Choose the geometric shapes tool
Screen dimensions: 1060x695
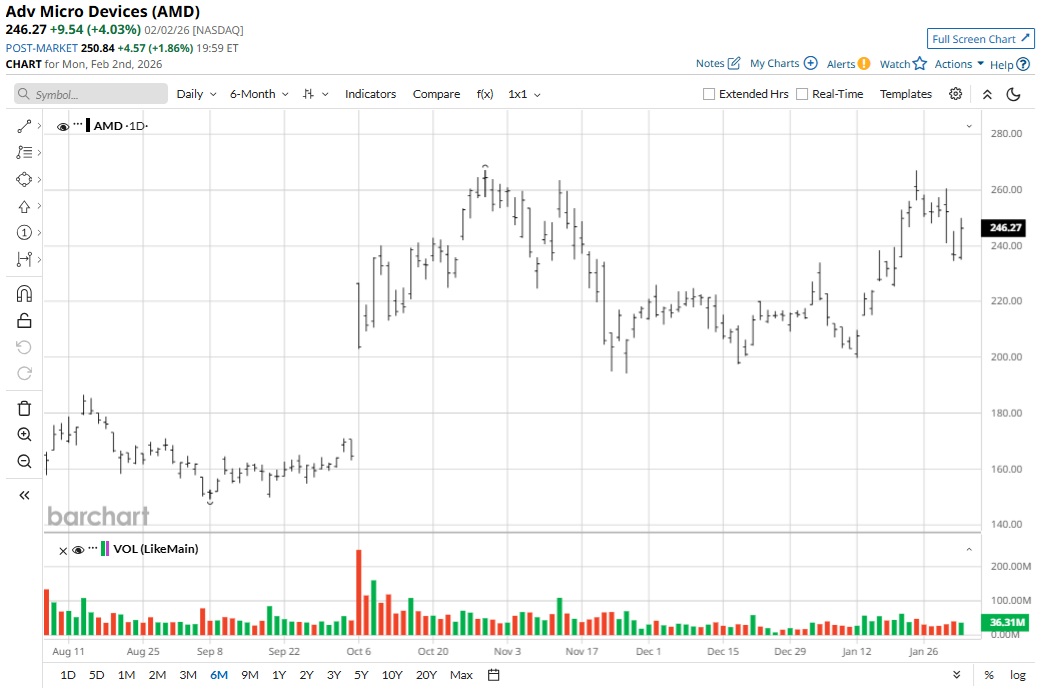click(x=24, y=180)
